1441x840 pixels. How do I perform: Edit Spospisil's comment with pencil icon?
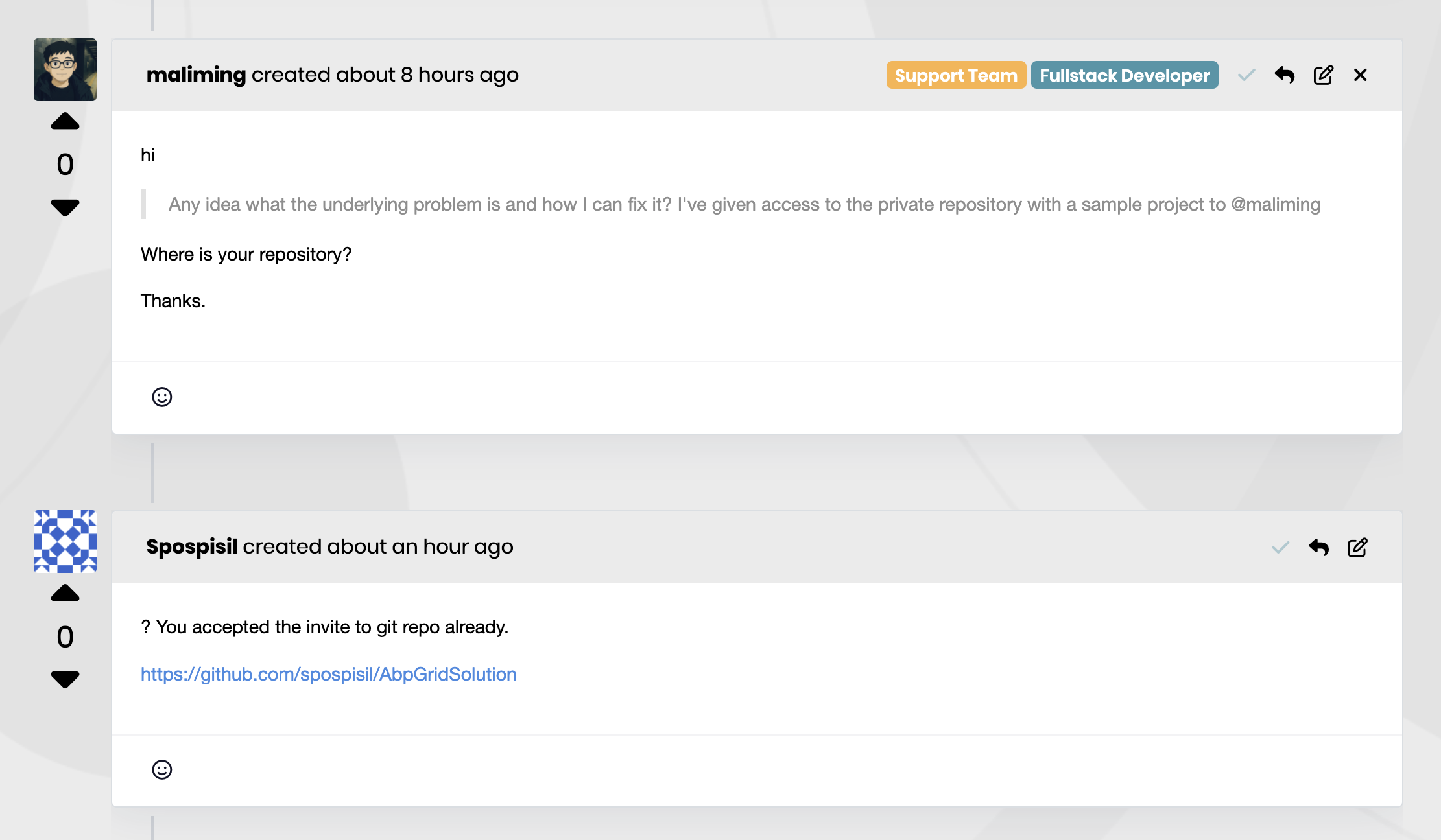tap(1357, 548)
